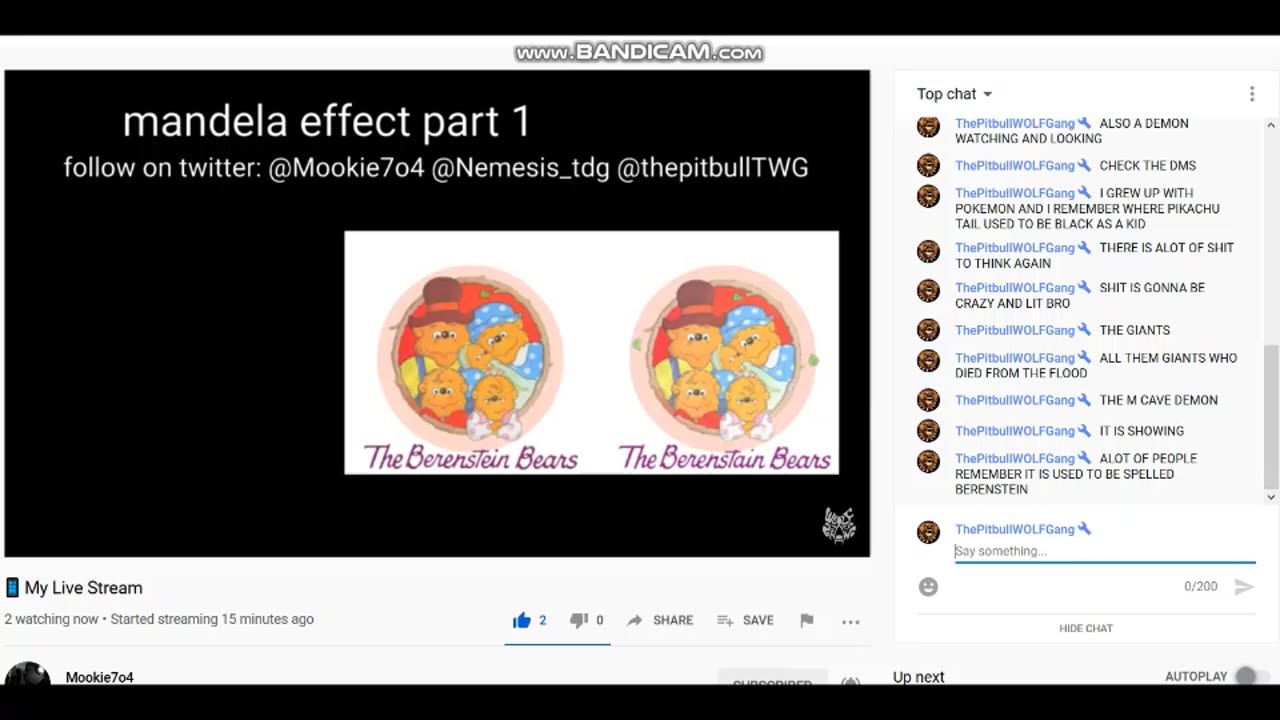The width and height of the screenshot is (1280, 720).
Task: Send the chat message arrow
Action: [x=1244, y=587]
